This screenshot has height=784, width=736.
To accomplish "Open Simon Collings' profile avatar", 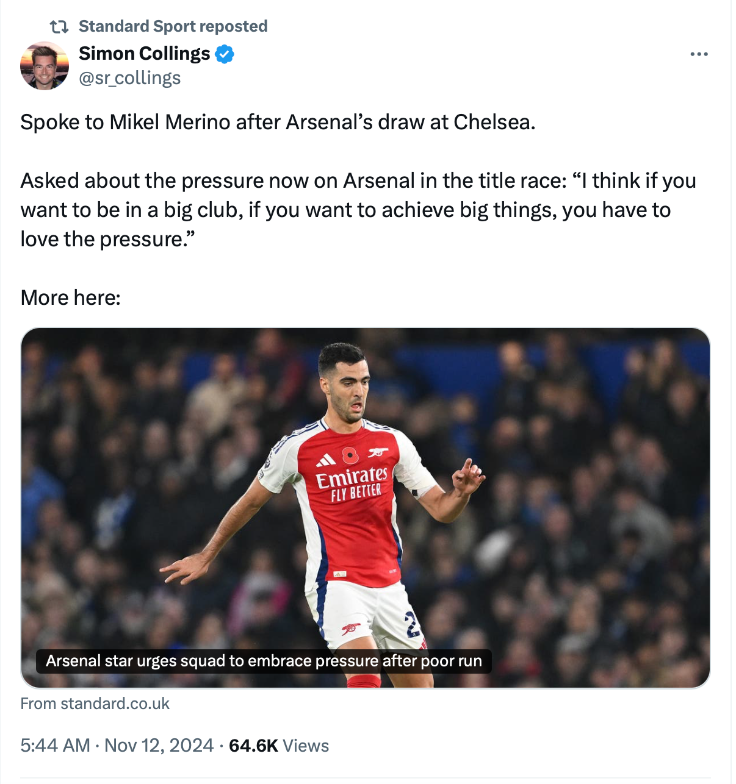I will click(45, 66).
